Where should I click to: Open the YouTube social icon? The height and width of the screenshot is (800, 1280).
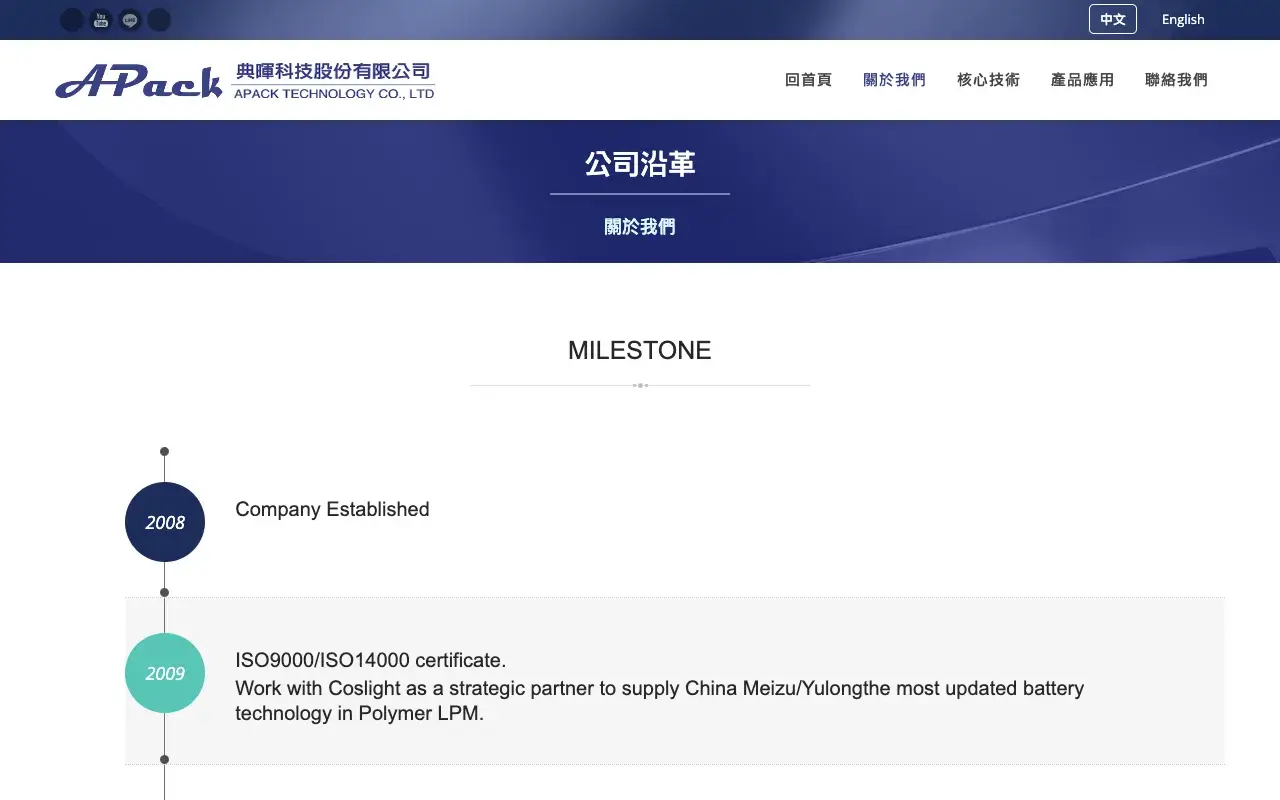[x=101, y=20]
